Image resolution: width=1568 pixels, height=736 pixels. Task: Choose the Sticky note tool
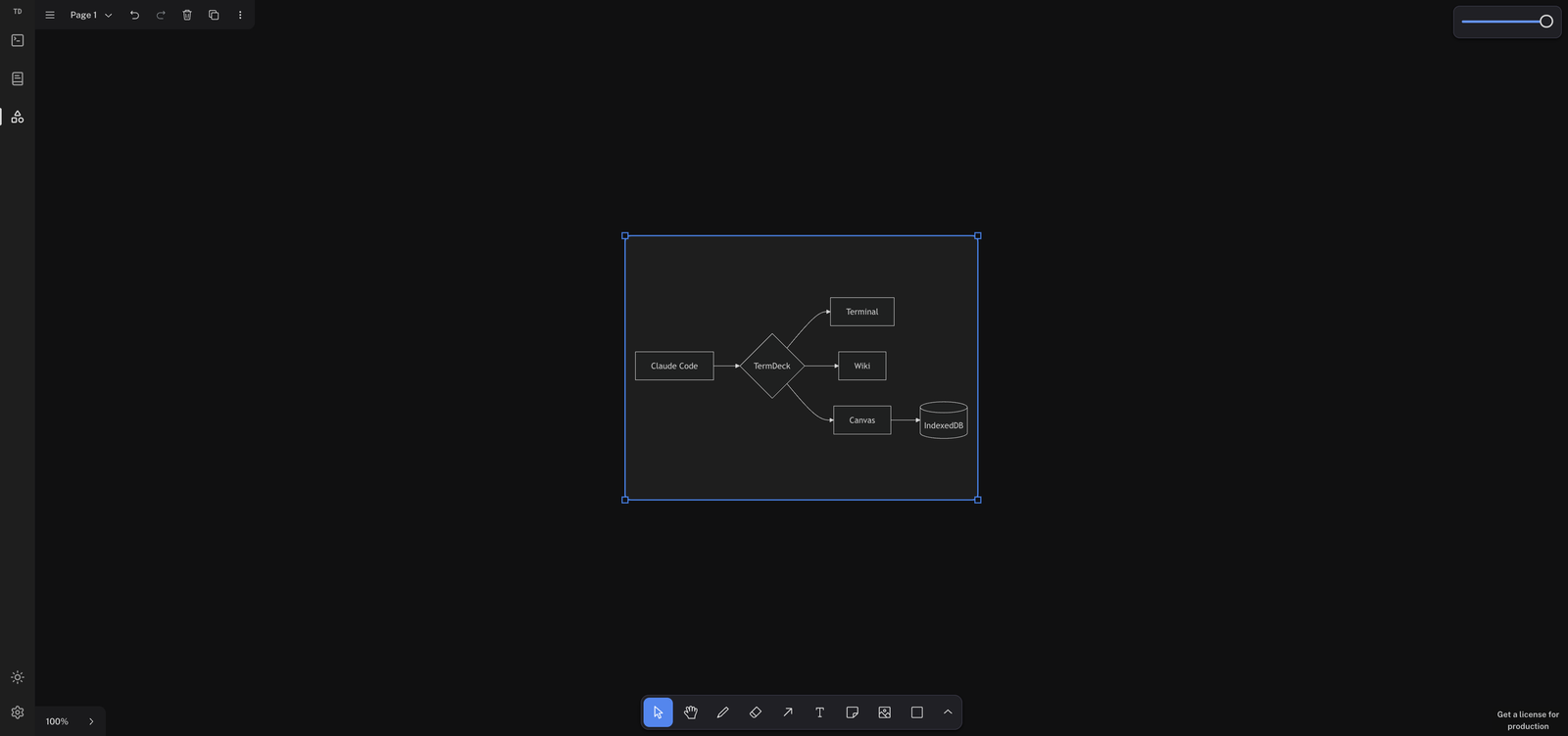point(853,712)
